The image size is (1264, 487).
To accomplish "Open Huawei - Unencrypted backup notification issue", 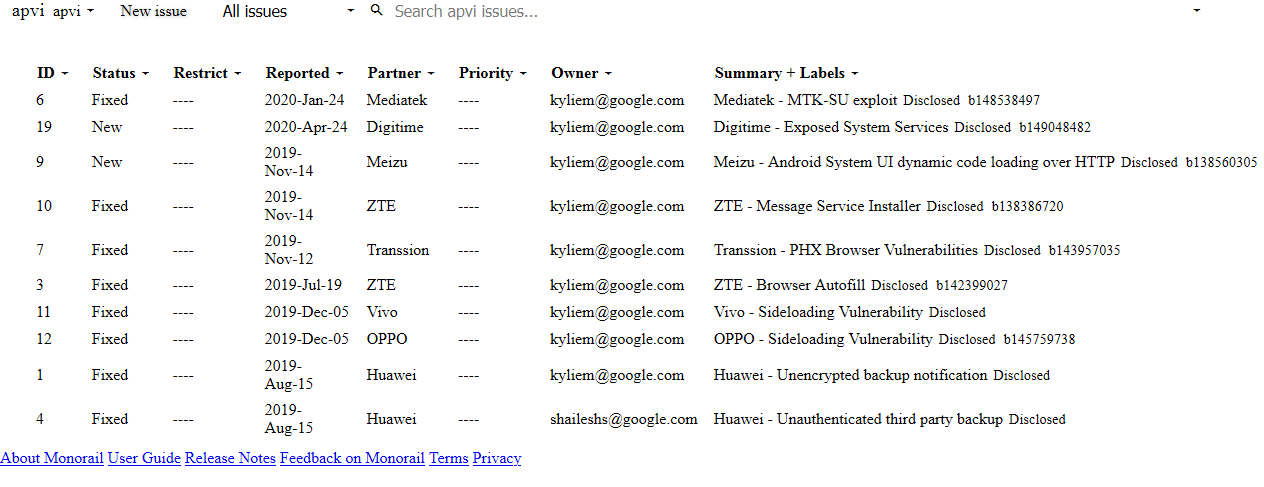I will point(850,375).
